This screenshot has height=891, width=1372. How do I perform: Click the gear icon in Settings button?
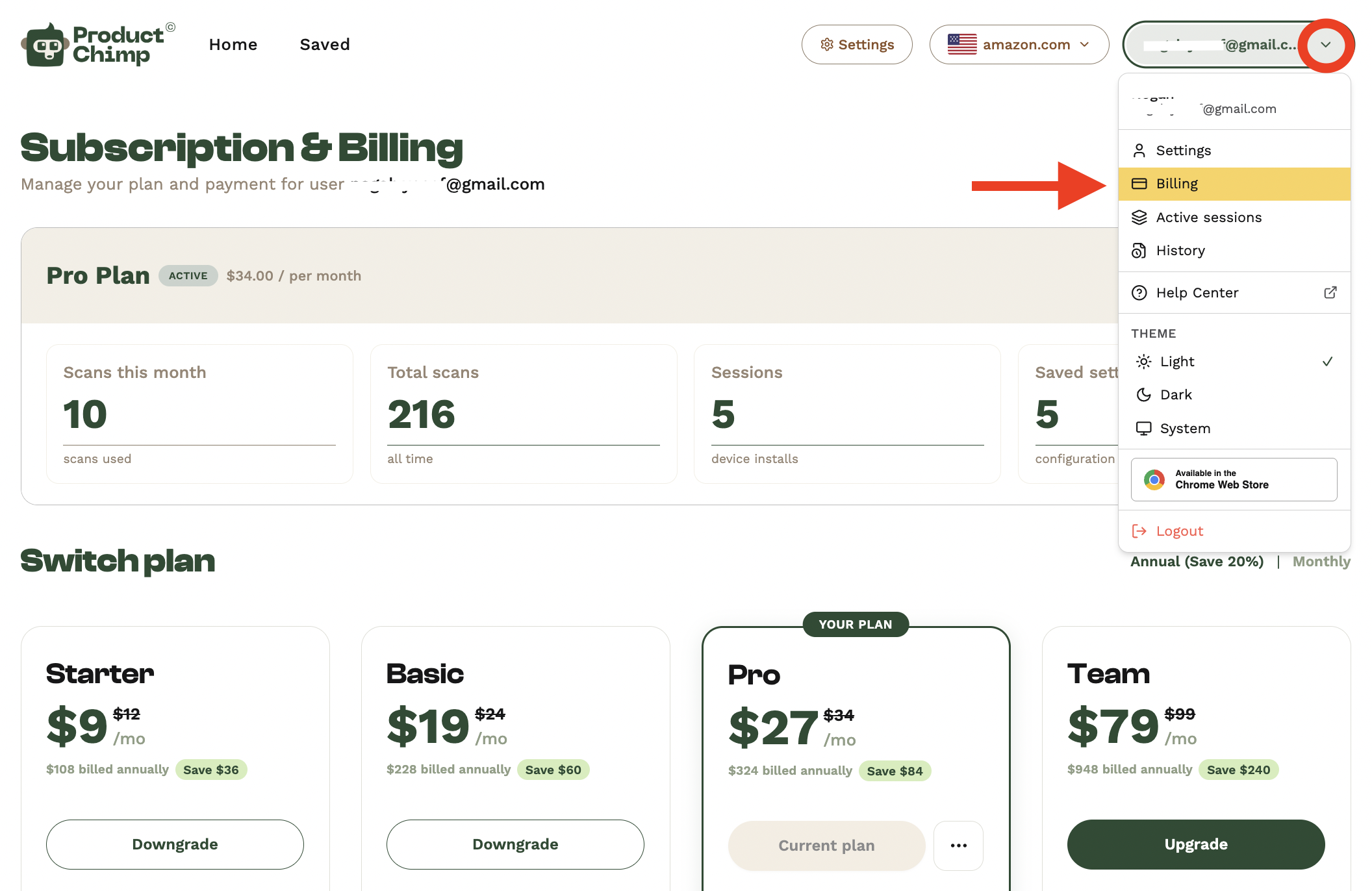coord(826,44)
